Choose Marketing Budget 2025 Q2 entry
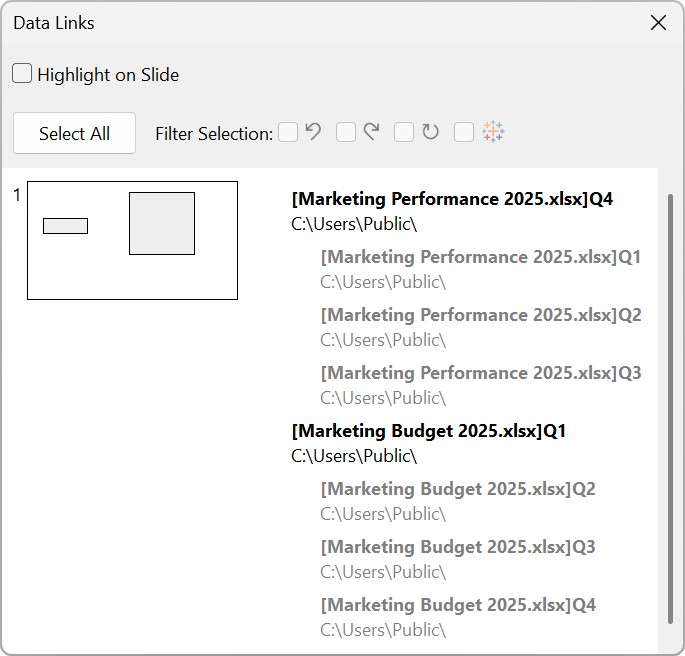This screenshot has width=685, height=656. 457,489
